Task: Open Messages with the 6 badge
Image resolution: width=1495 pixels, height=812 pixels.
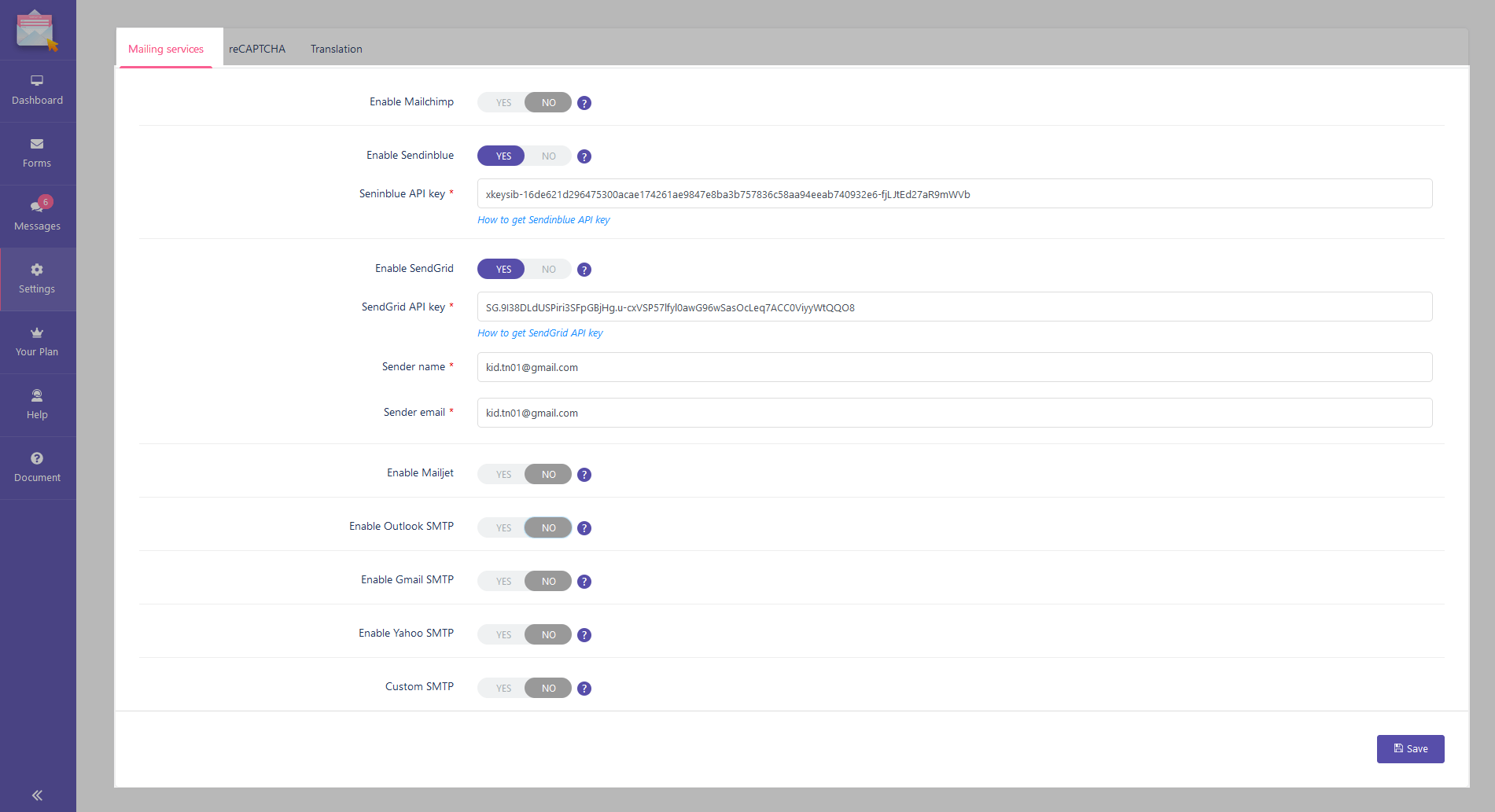Action: pyautogui.click(x=37, y=216)
